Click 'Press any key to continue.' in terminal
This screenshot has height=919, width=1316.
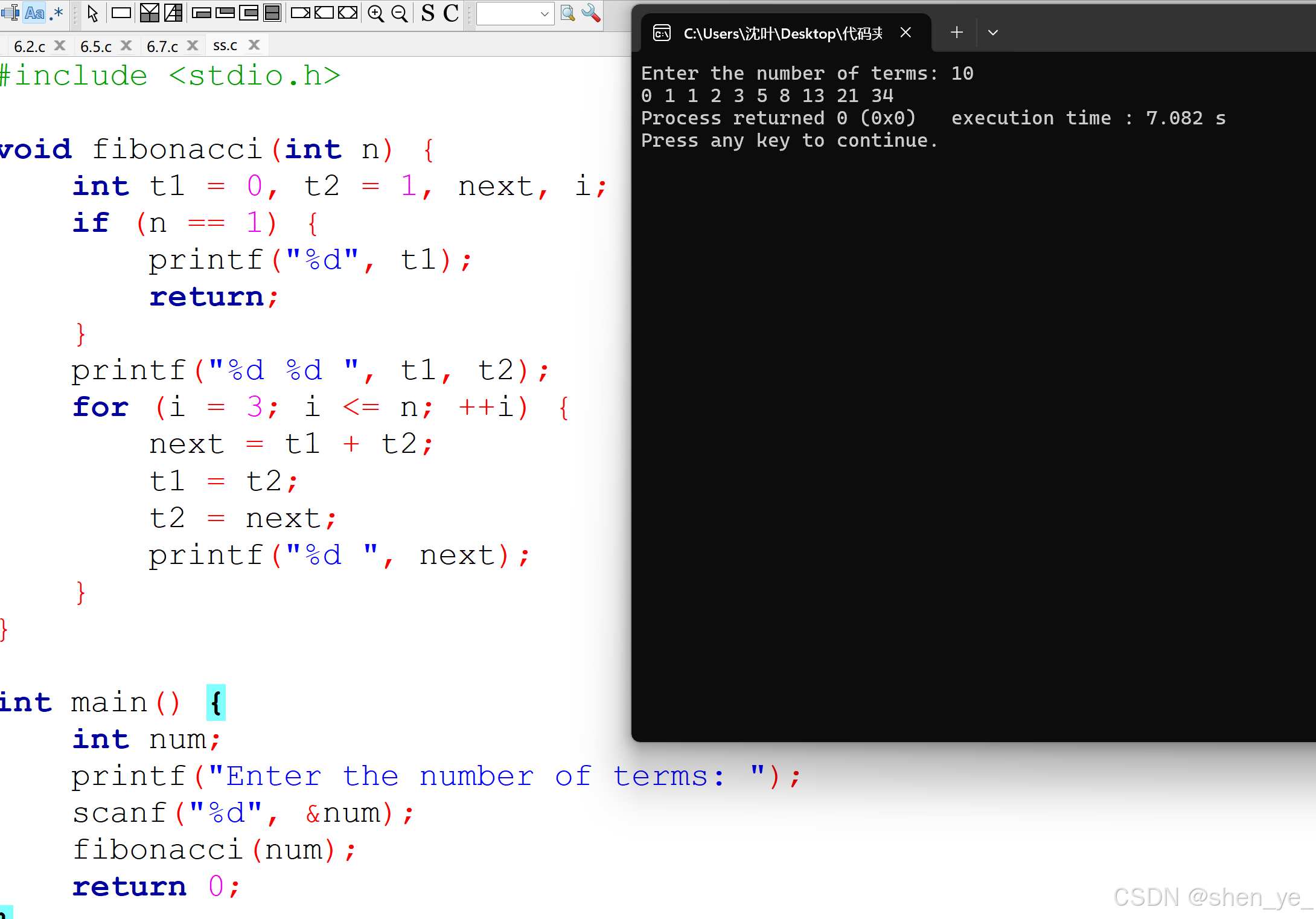[x=789, y=140]
